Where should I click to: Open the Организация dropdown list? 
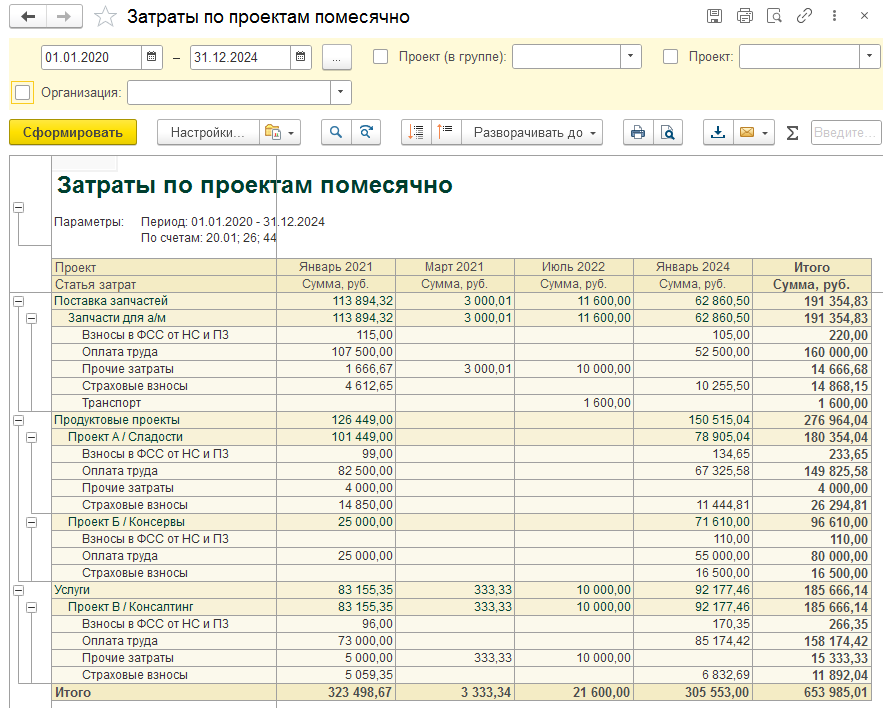[x=340, y=93]
